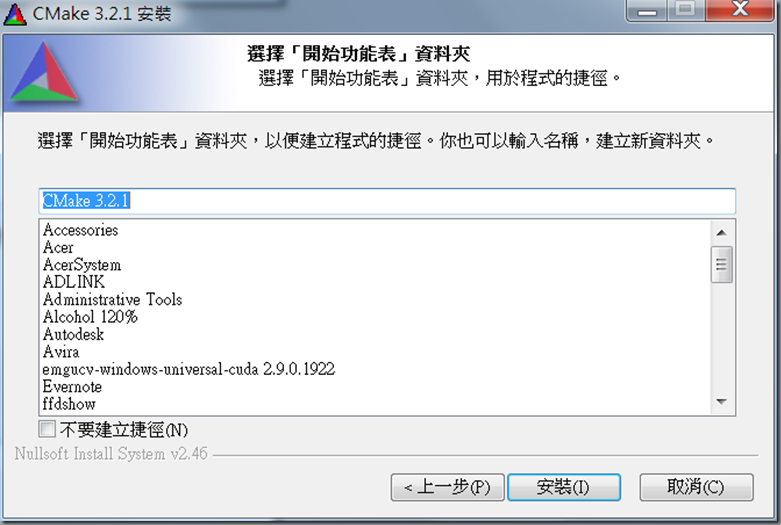Select the Acer folder entry

pyautogui.click(x=58, y=248)
